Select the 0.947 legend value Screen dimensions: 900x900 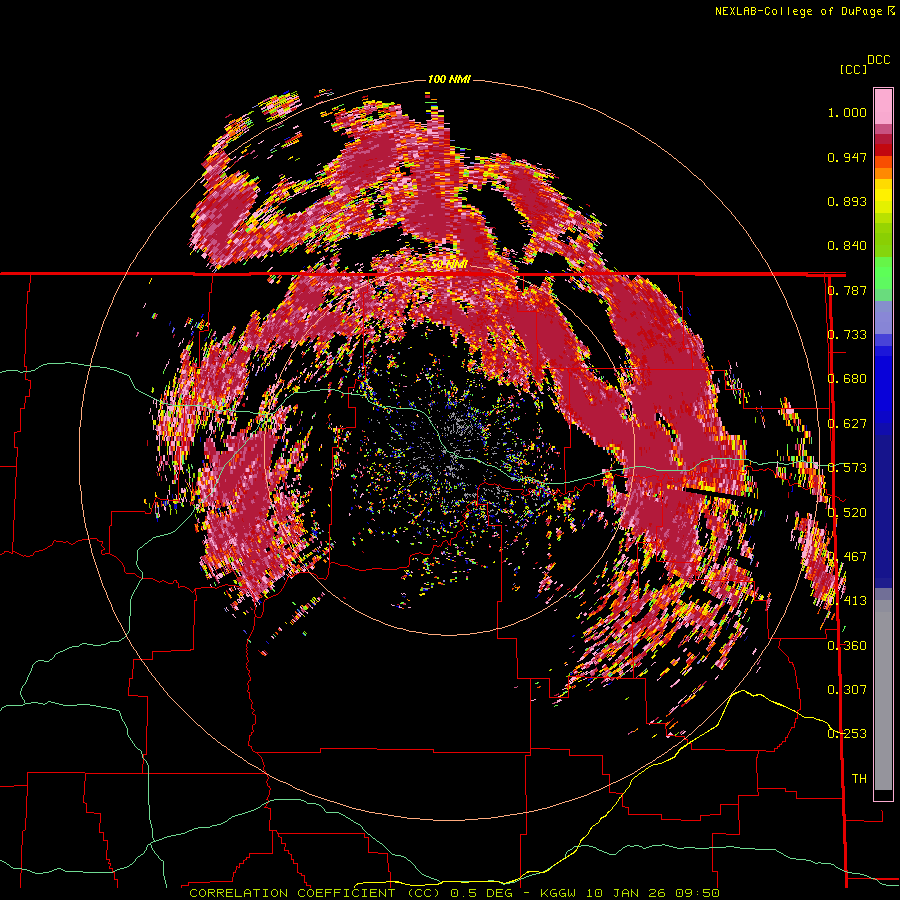[847, 157]
